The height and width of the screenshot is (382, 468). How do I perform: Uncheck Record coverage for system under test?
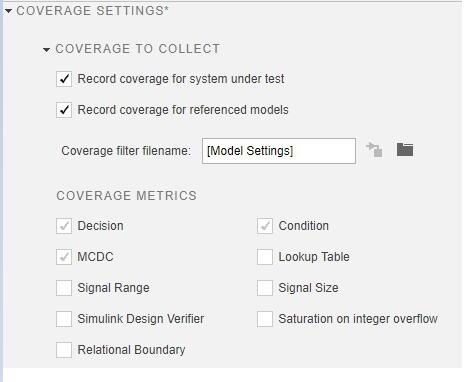point(64,79)
